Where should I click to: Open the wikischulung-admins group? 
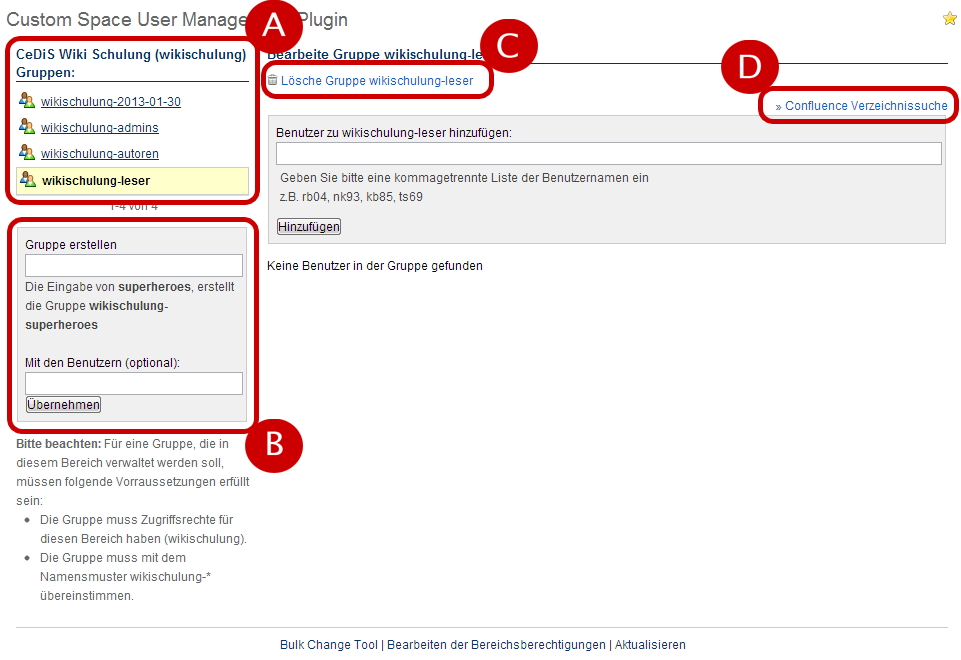(100, 127)
